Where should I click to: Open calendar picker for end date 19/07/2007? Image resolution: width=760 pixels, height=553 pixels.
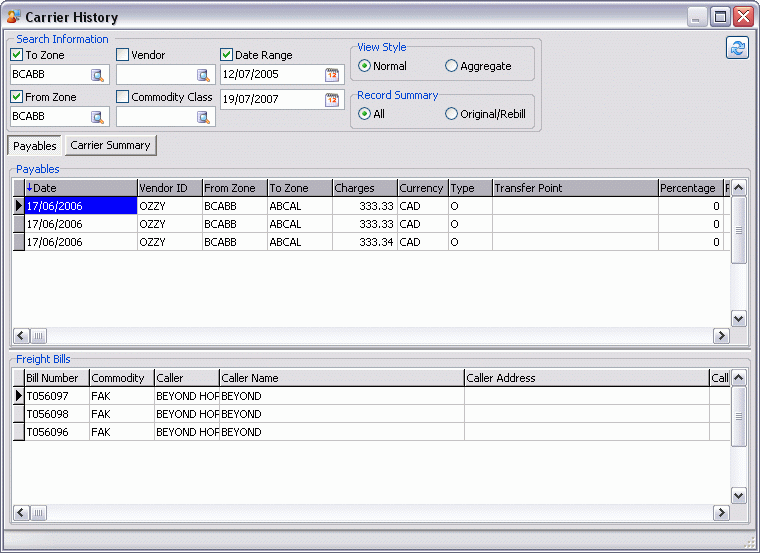332,99
